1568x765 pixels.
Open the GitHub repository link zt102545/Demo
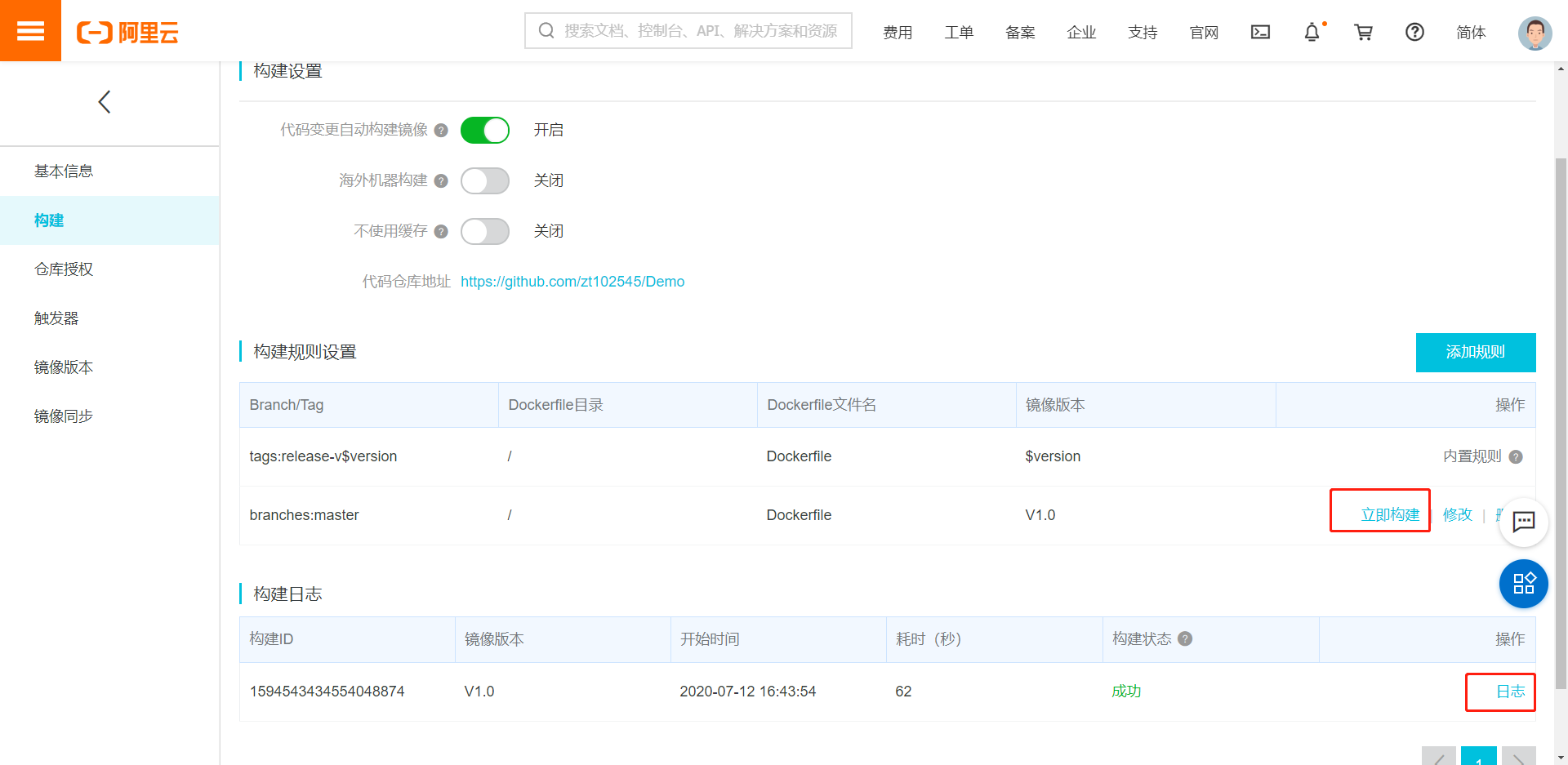[572, 282]
